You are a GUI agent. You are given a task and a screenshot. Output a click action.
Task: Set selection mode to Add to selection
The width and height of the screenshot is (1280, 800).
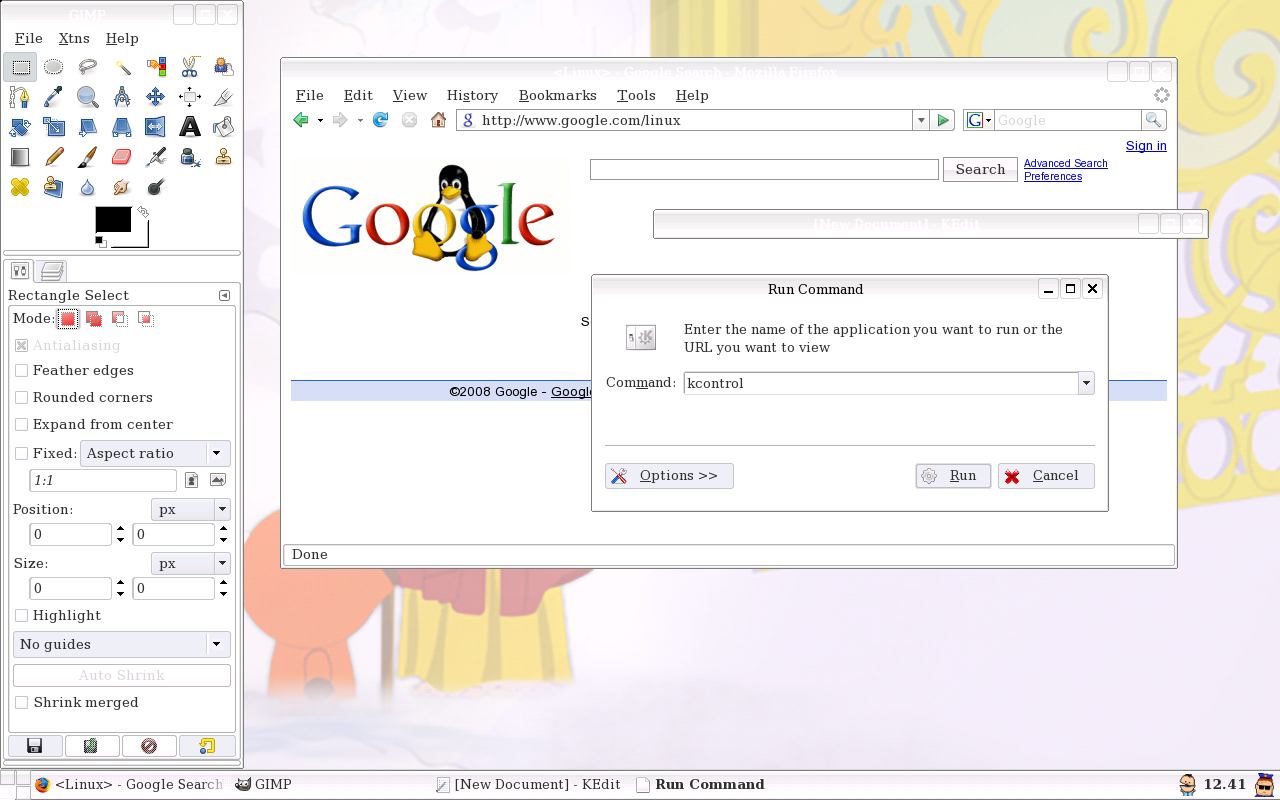click(x=94, y=319)
